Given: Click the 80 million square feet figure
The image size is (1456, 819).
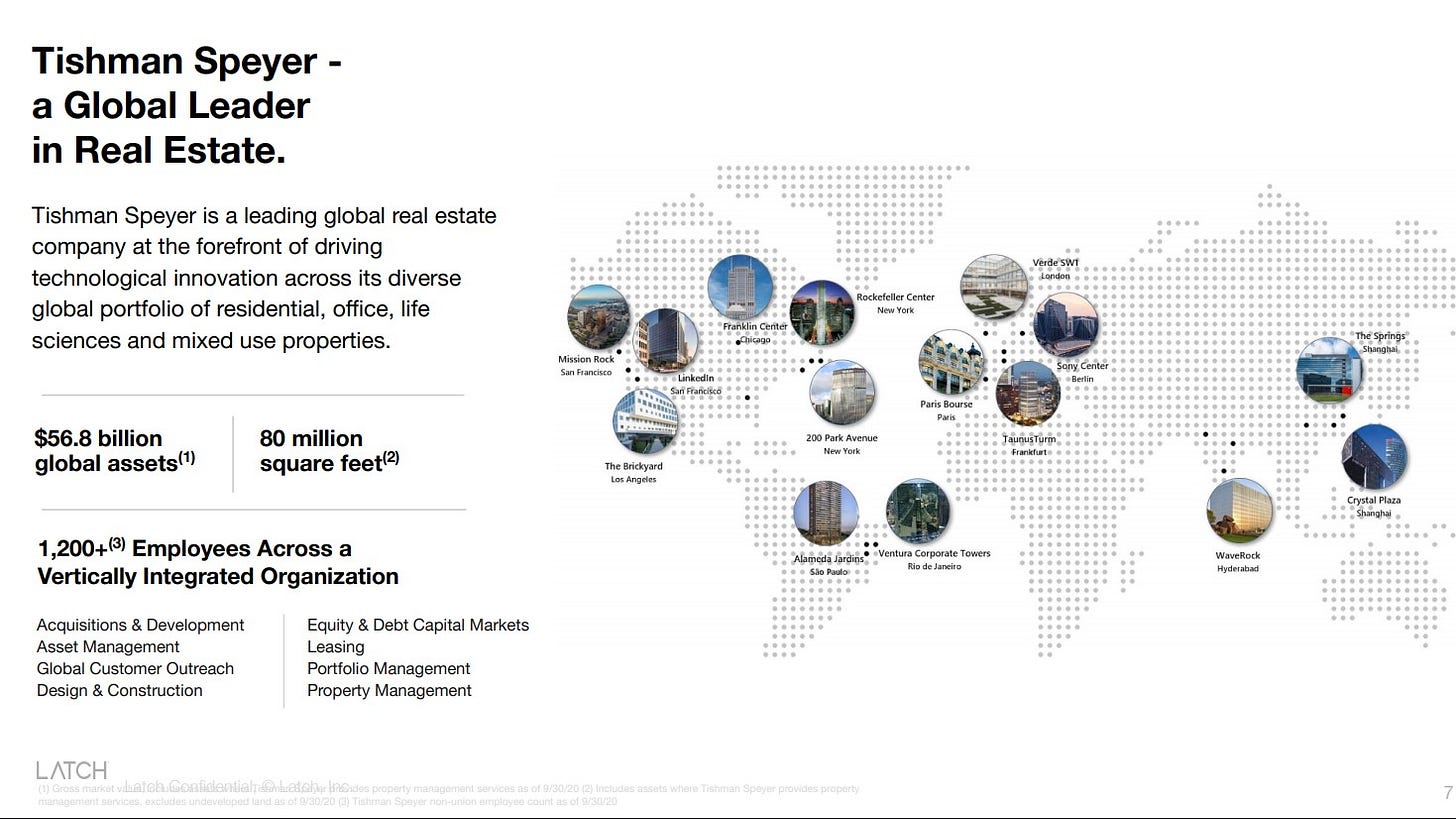Looking at the screenshot, I should pyautogui.click(x=330, y=451).
